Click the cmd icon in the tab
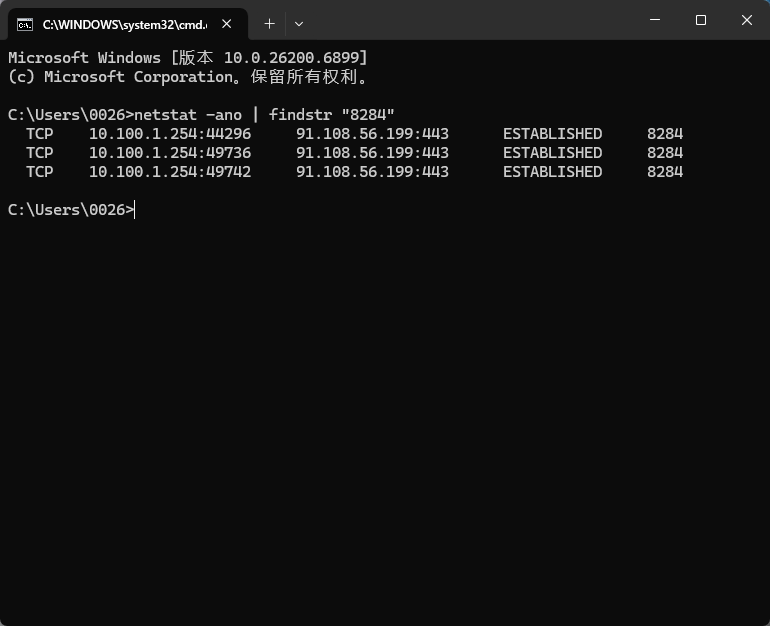The image size is (770, 626). 25,23
